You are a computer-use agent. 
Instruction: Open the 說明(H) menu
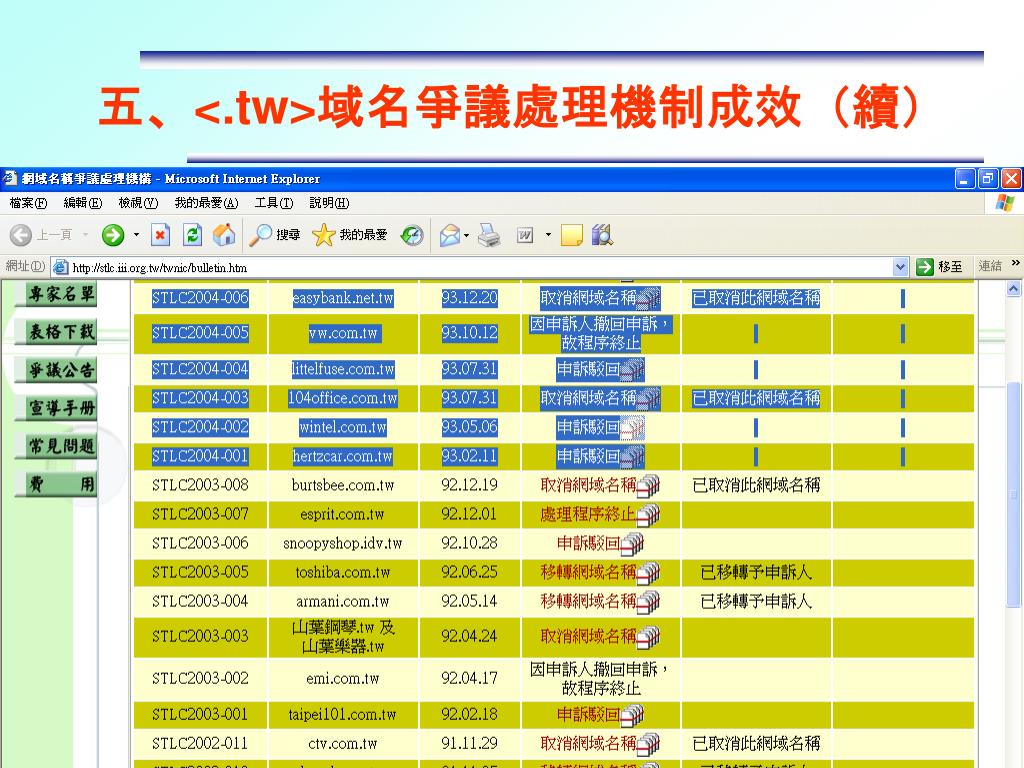pyautogui.click(x=329, y=203)
